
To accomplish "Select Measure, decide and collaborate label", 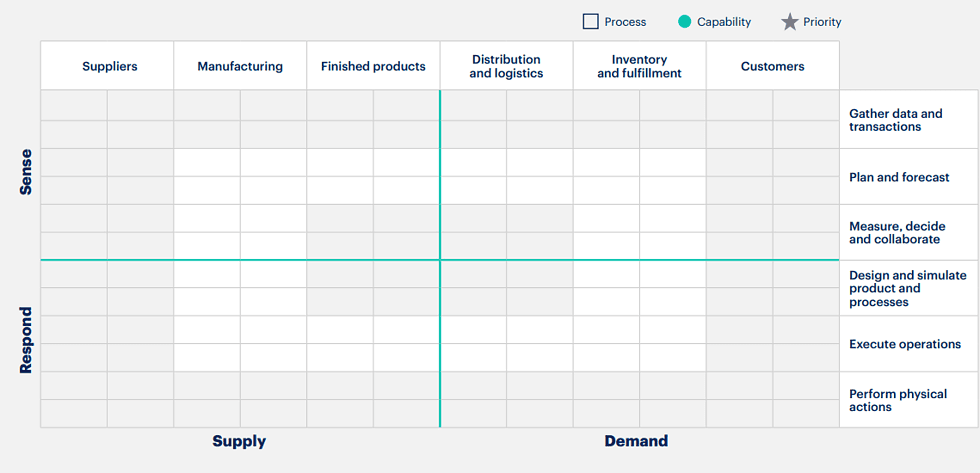I will (x=897, y=232).
